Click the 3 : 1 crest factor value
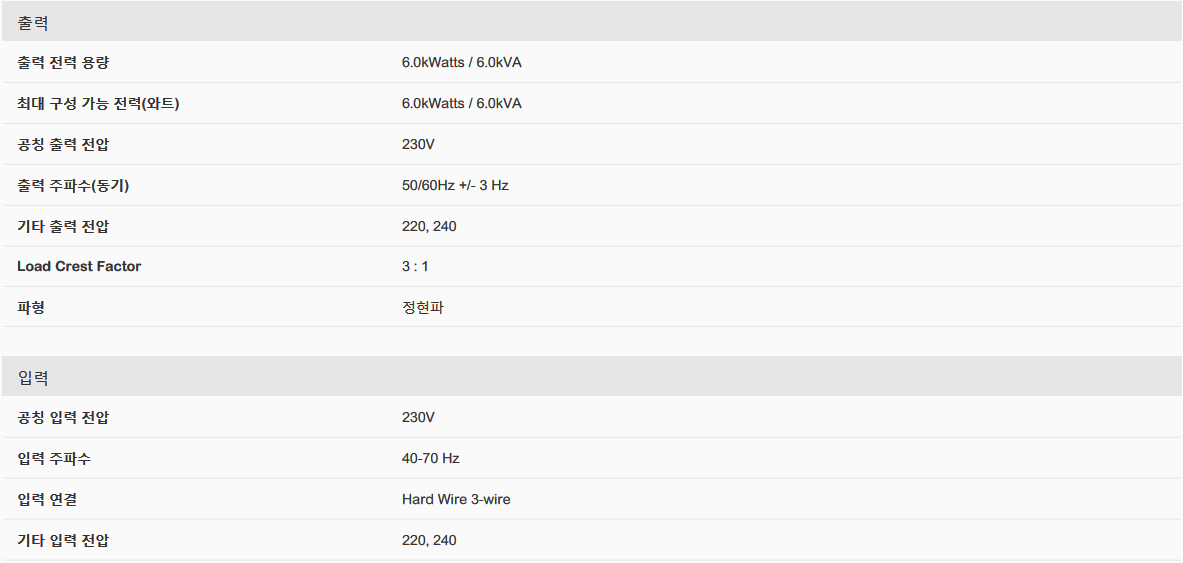Viewport: 1183px width, 563px height. (x=415, y=266)
